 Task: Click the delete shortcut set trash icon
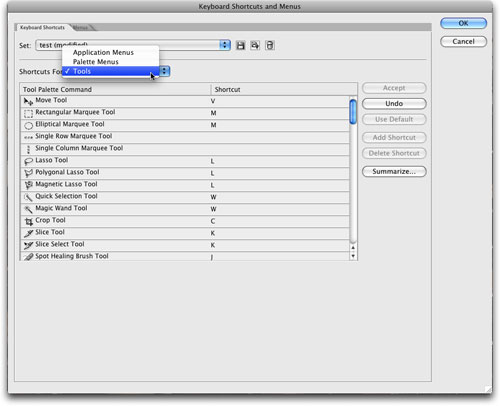tap(270, 45)
